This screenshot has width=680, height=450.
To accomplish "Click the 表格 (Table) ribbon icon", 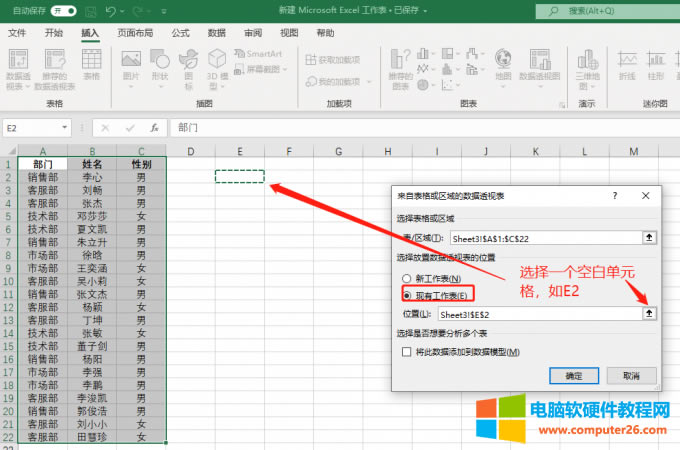I will tap(91, 64).
